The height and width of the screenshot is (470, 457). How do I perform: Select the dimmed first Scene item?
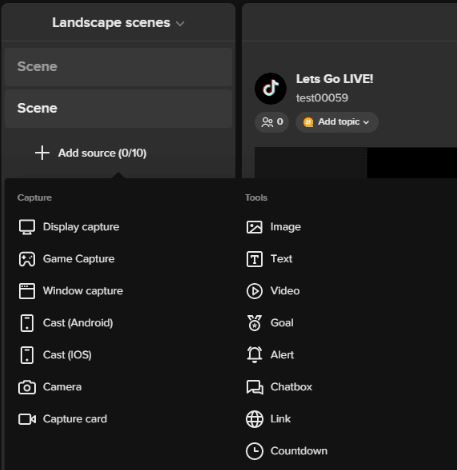pos(119,67)
